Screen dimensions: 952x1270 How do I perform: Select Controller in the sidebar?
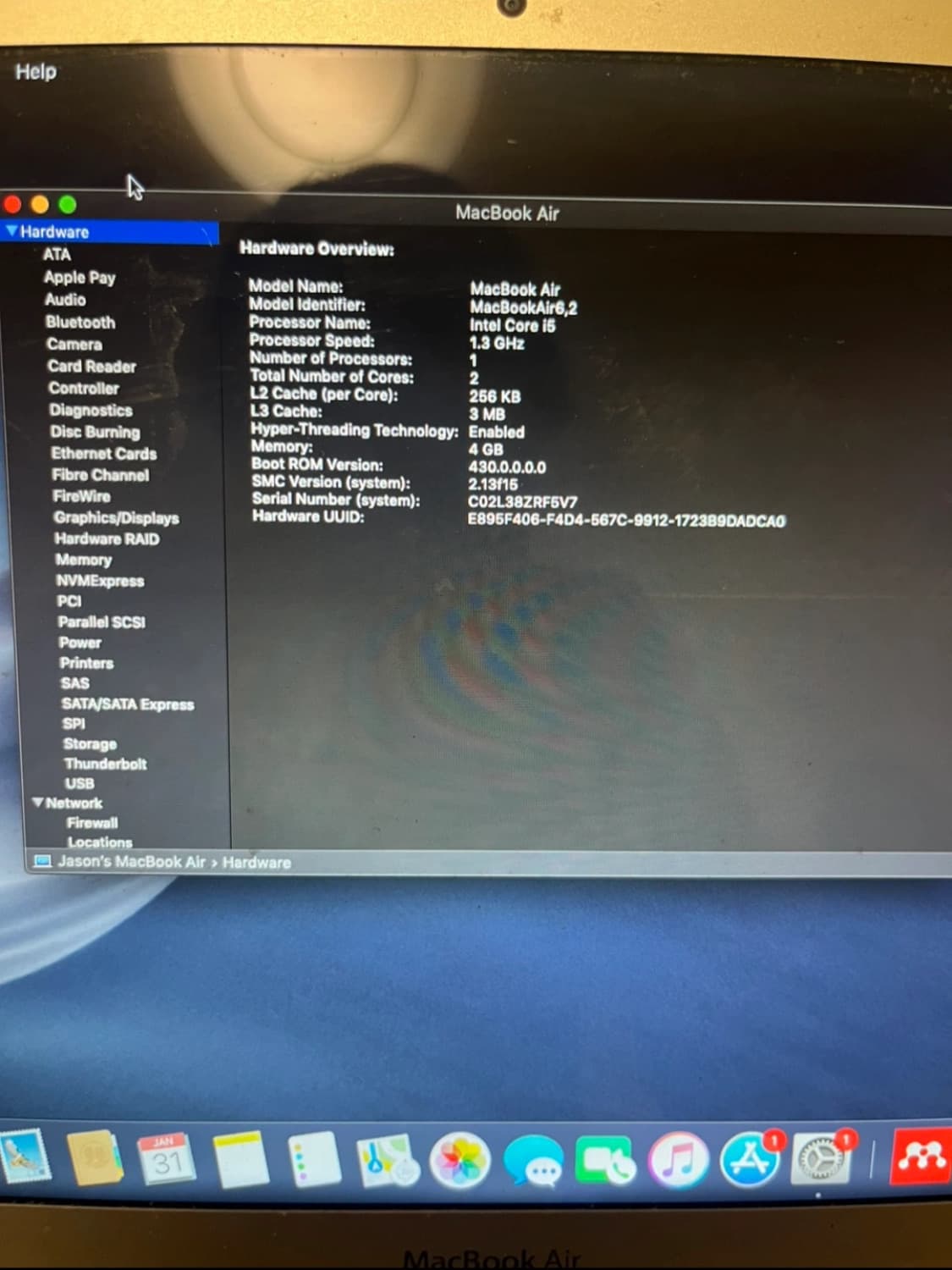point(84,388)
